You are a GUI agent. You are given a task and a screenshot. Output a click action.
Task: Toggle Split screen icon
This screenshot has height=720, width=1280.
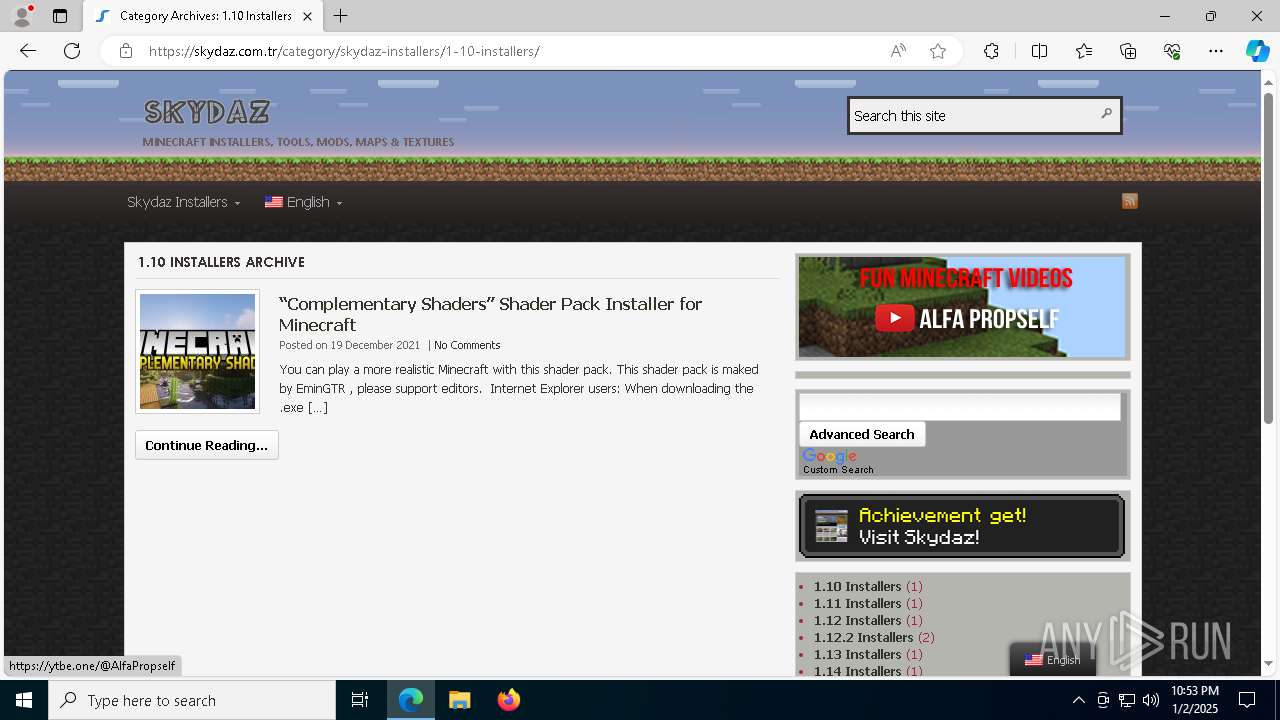point(1039,51)
